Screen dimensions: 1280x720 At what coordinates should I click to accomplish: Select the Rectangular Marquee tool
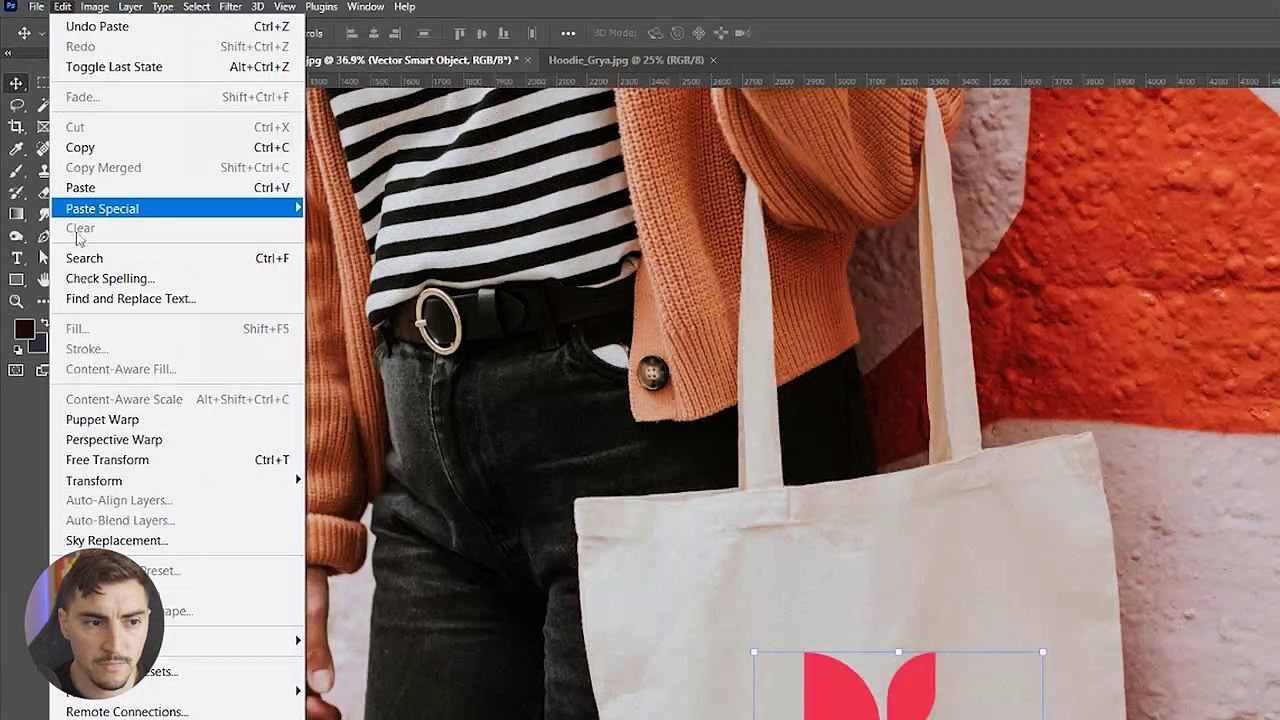point(43,83)
